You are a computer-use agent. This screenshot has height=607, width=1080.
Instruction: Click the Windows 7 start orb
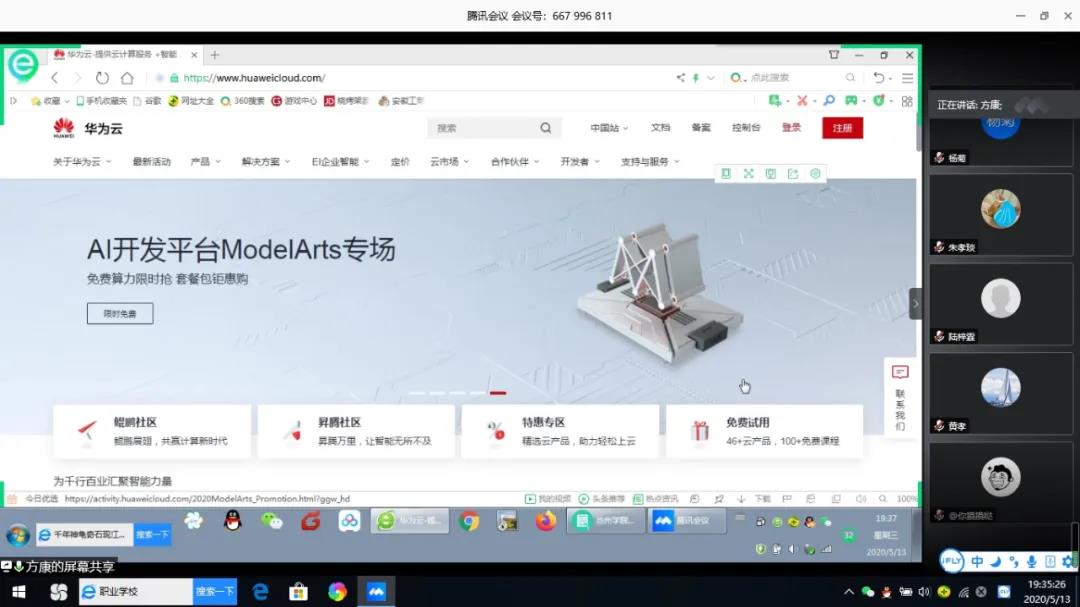click(18, 535)
